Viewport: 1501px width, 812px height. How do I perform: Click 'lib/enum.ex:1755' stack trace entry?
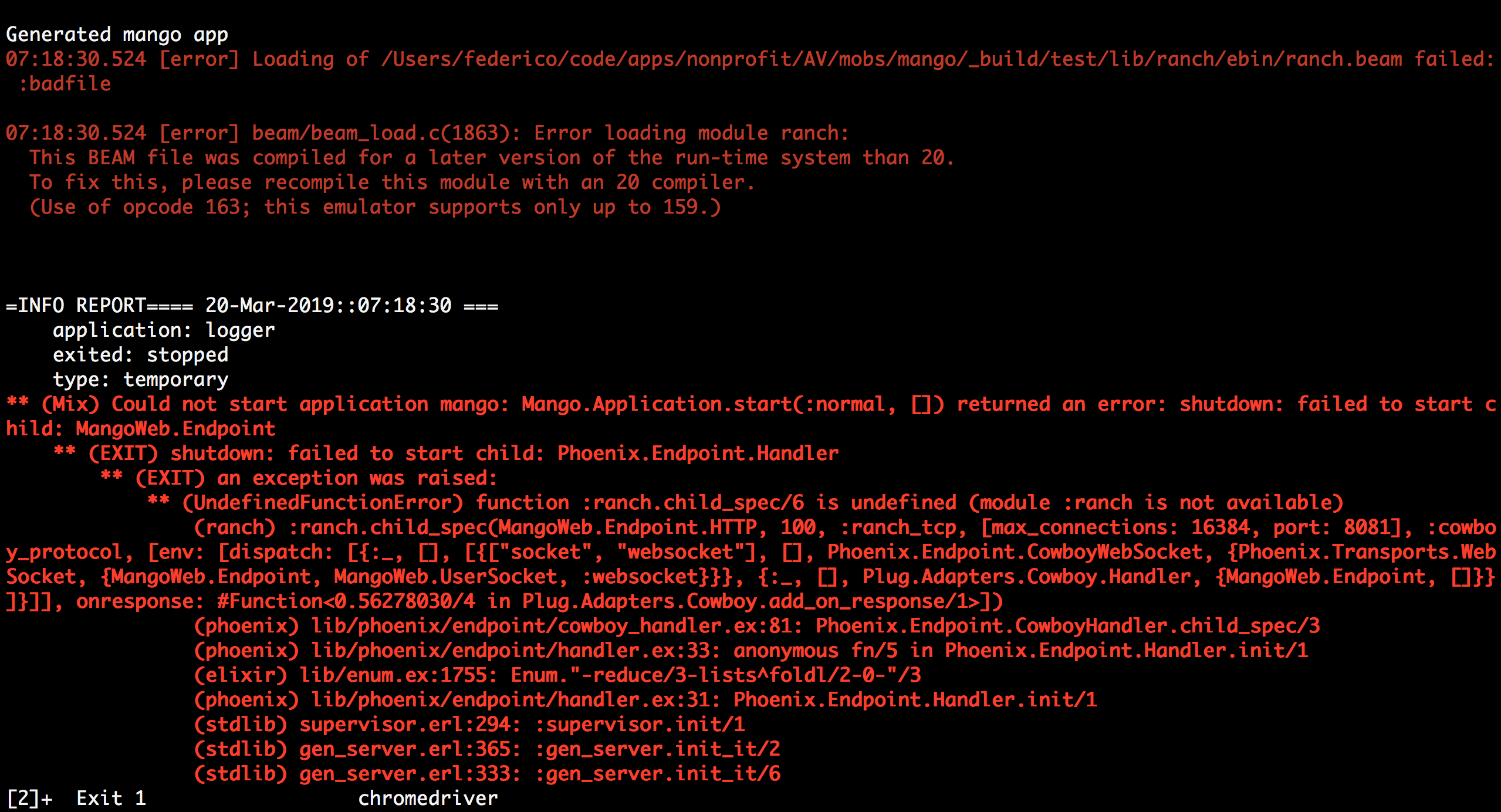click(x=393, y=675)
